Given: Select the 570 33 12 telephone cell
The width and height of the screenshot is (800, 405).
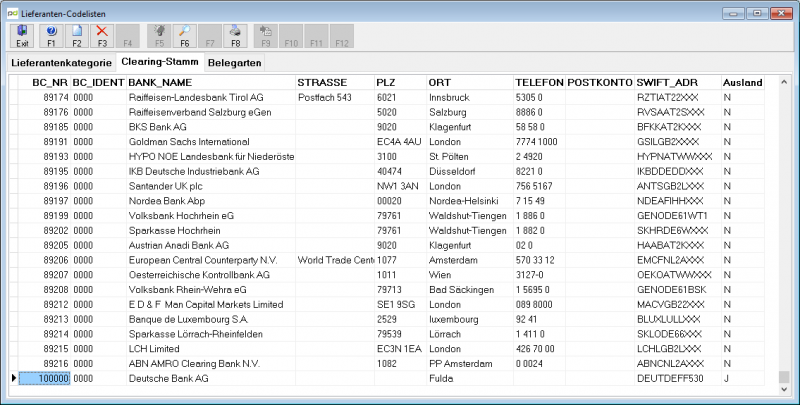Looking at the screenshot, I should tap(539, 260).
